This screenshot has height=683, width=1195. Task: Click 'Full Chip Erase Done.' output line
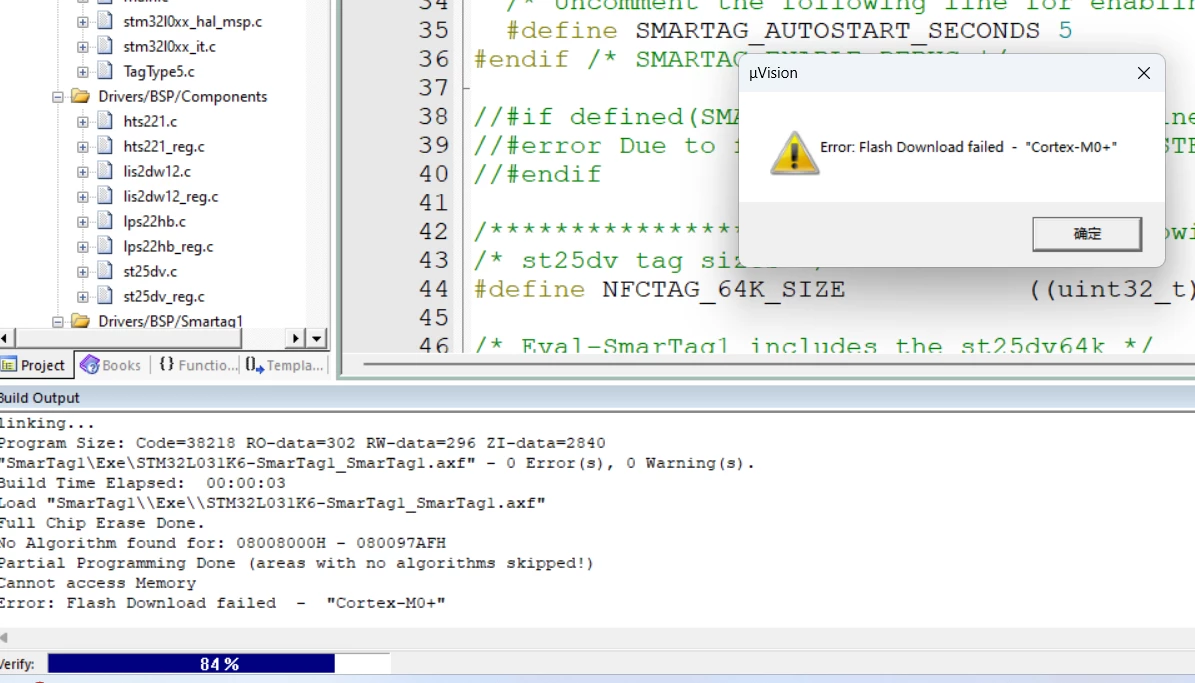point(102,524)
